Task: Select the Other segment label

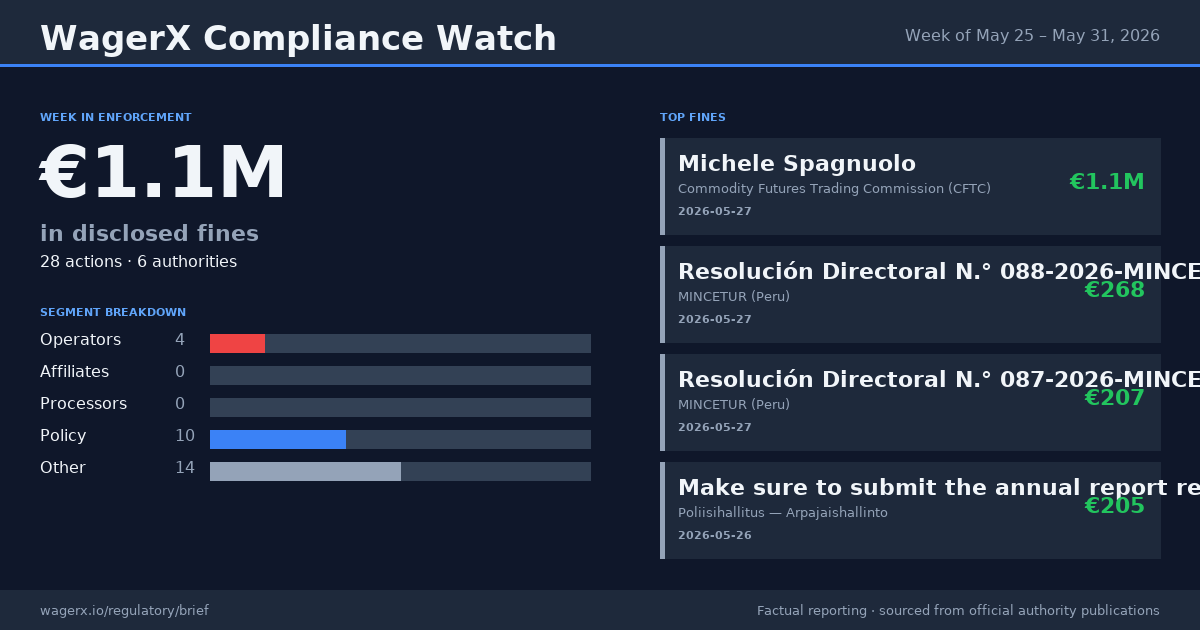Action: [x=63, y=468]
